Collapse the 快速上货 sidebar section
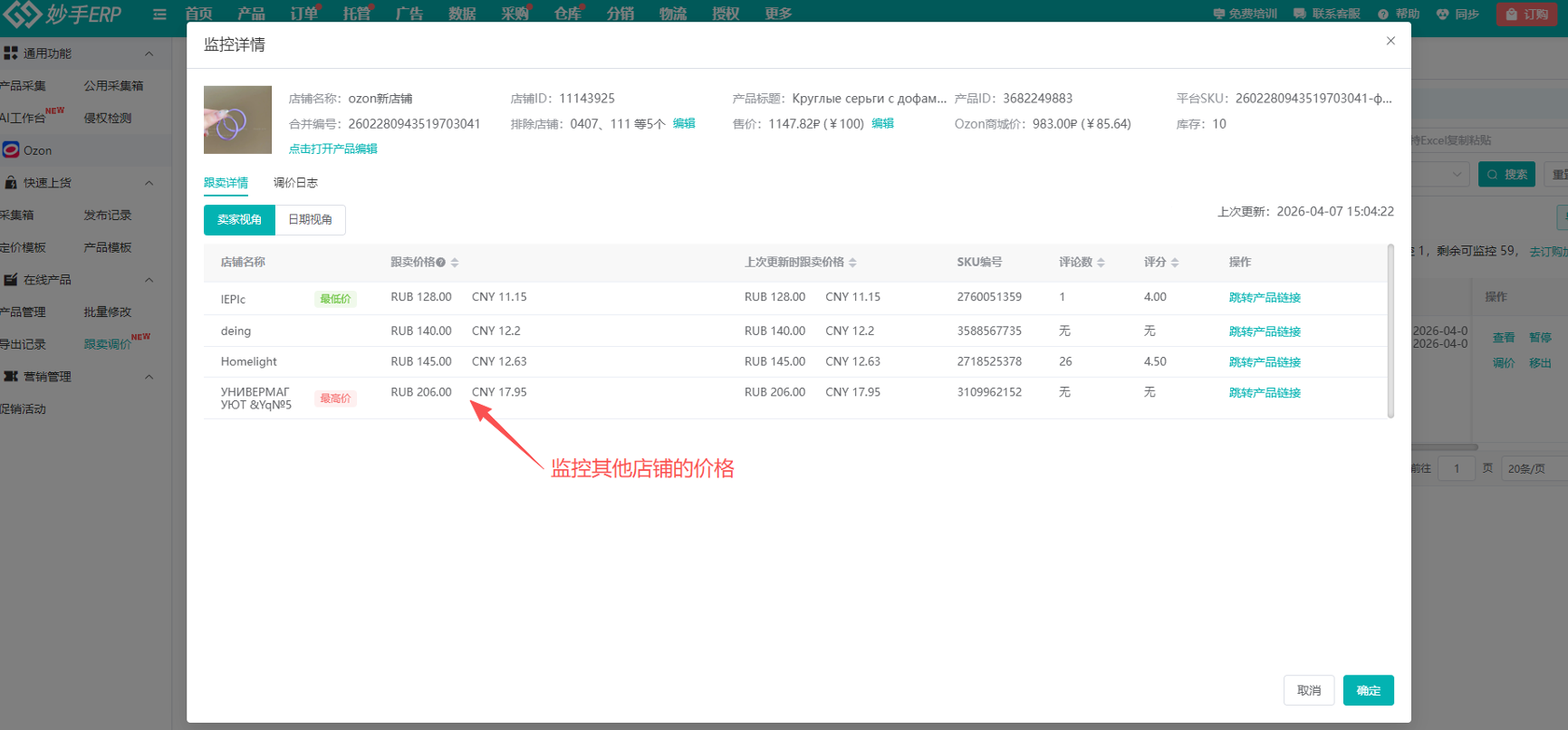 click(149, 183)
